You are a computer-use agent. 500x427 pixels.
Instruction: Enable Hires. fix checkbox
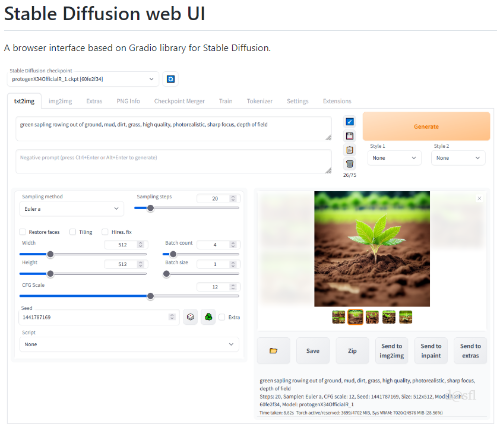pyautogui.click(x=105, y=232)
